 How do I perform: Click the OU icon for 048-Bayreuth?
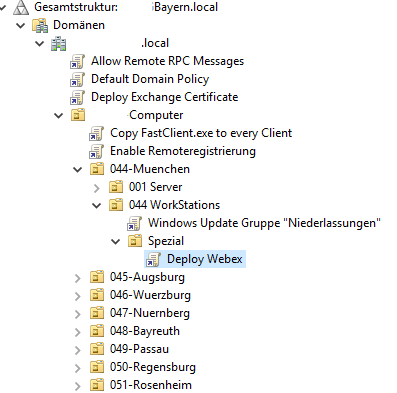[97, 331]
